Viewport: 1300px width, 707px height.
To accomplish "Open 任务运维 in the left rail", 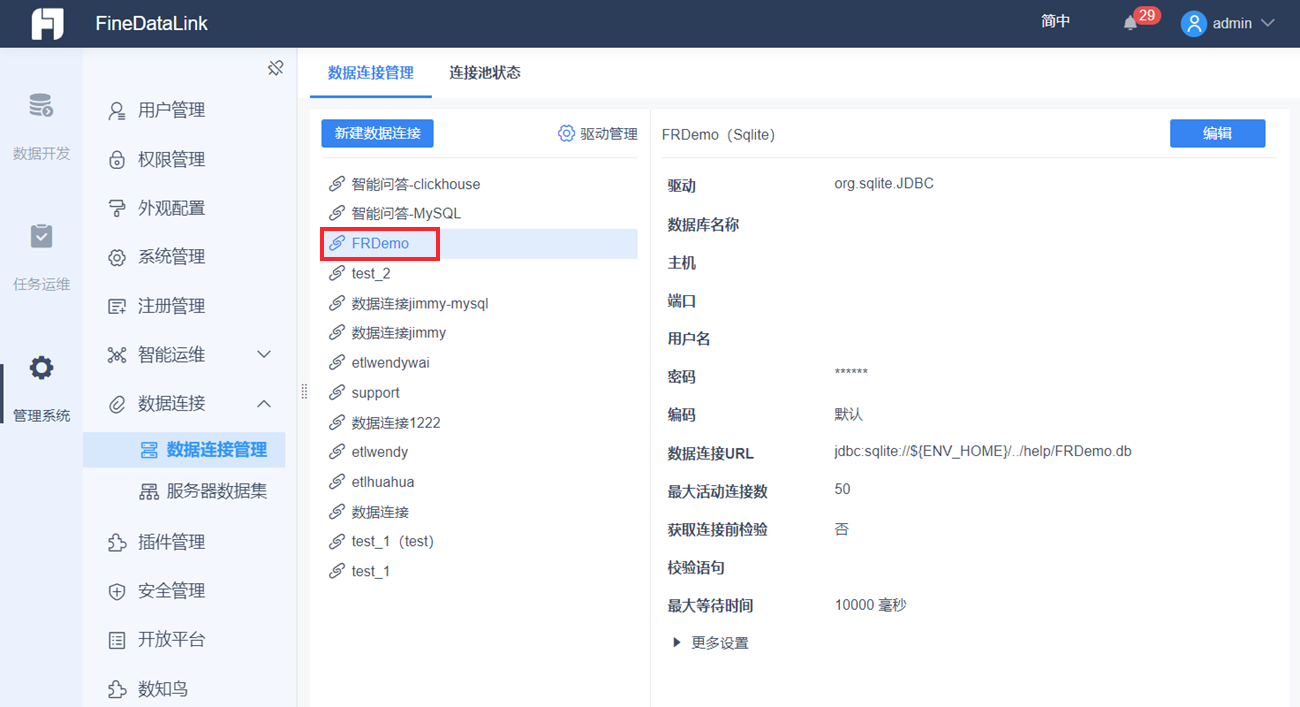I will 41,256.
